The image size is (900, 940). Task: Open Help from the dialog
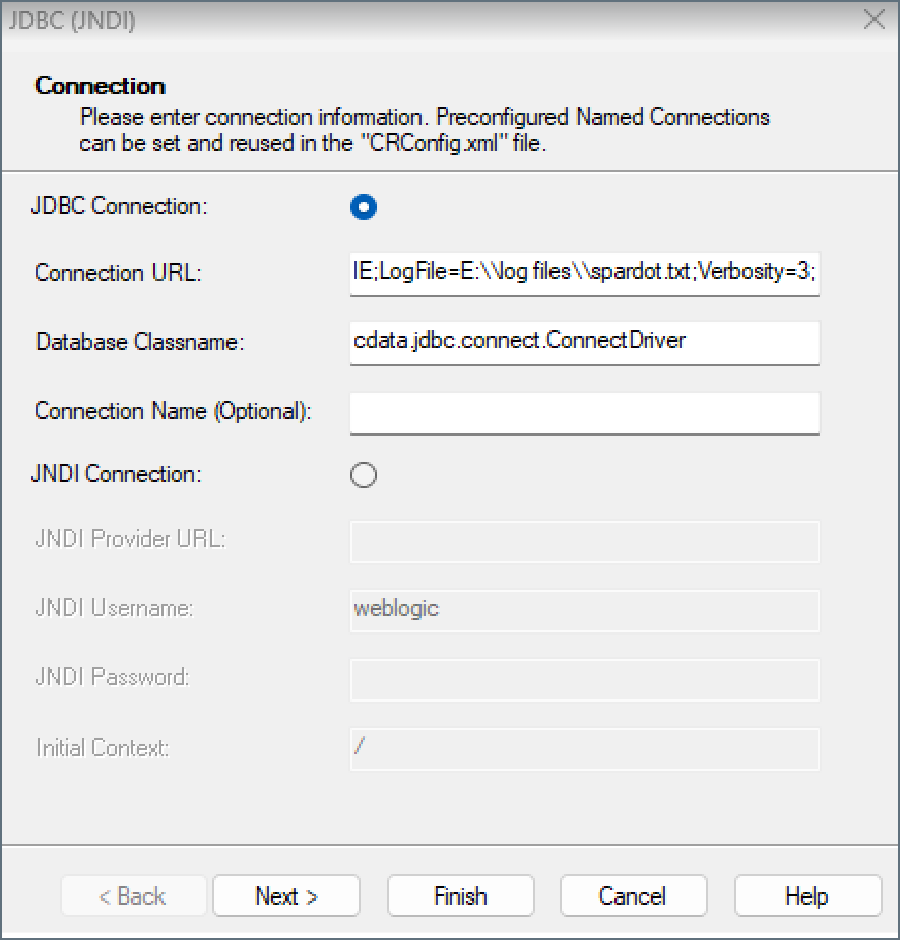[807, 896]
